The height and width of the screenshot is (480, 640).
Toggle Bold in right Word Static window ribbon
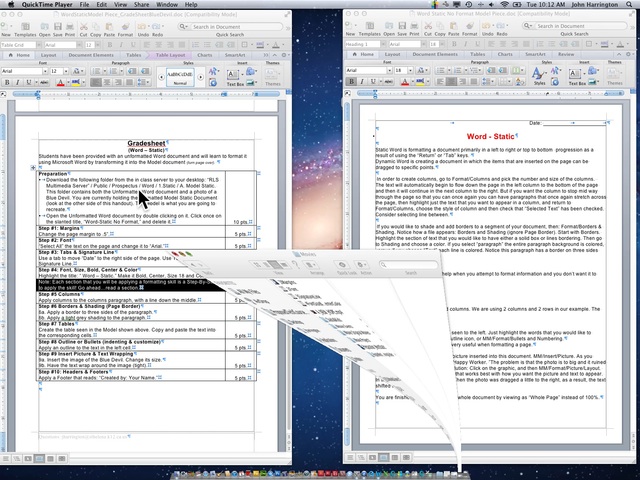(351, 82)
